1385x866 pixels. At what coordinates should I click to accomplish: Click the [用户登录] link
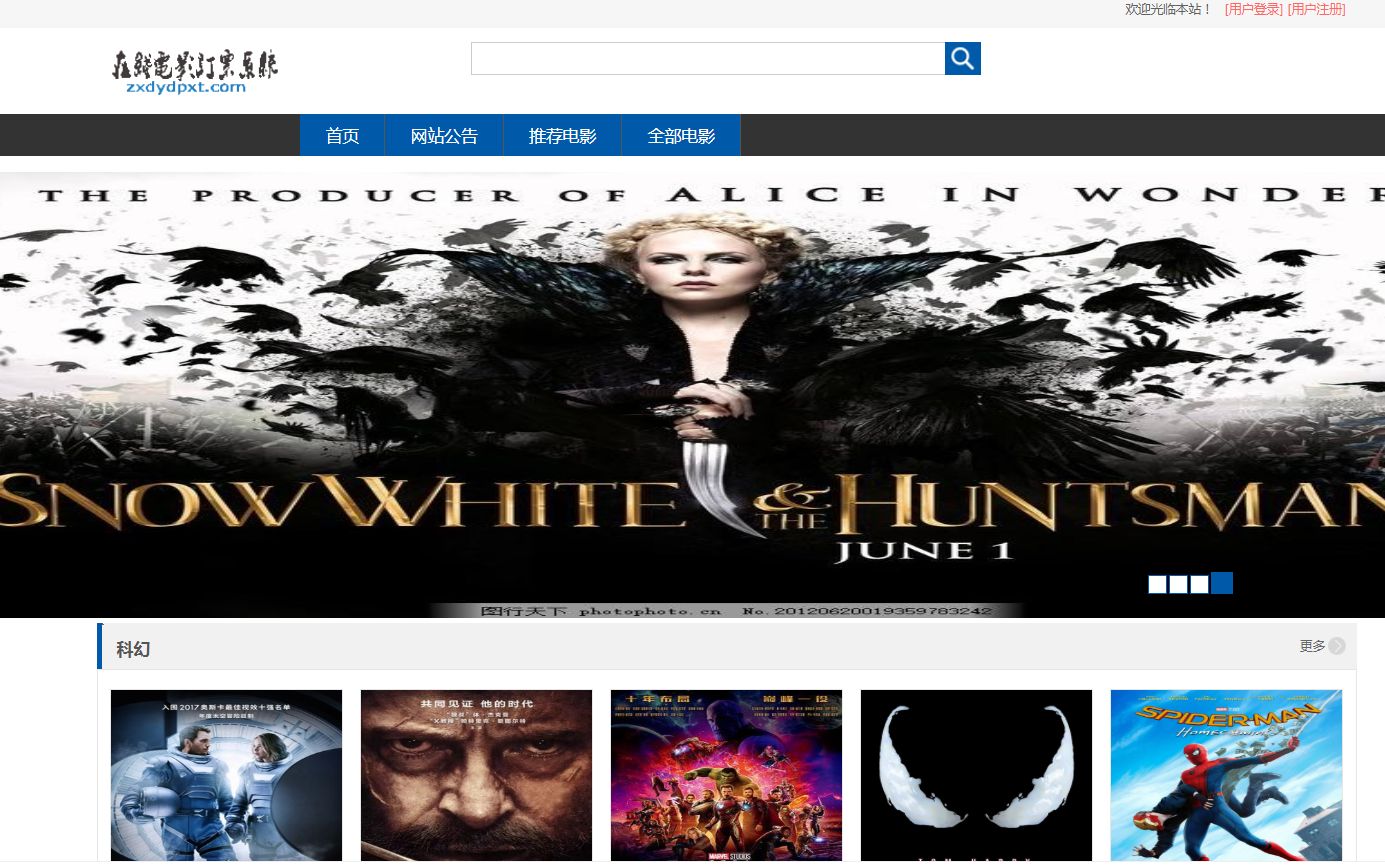tap(1253, 9)
